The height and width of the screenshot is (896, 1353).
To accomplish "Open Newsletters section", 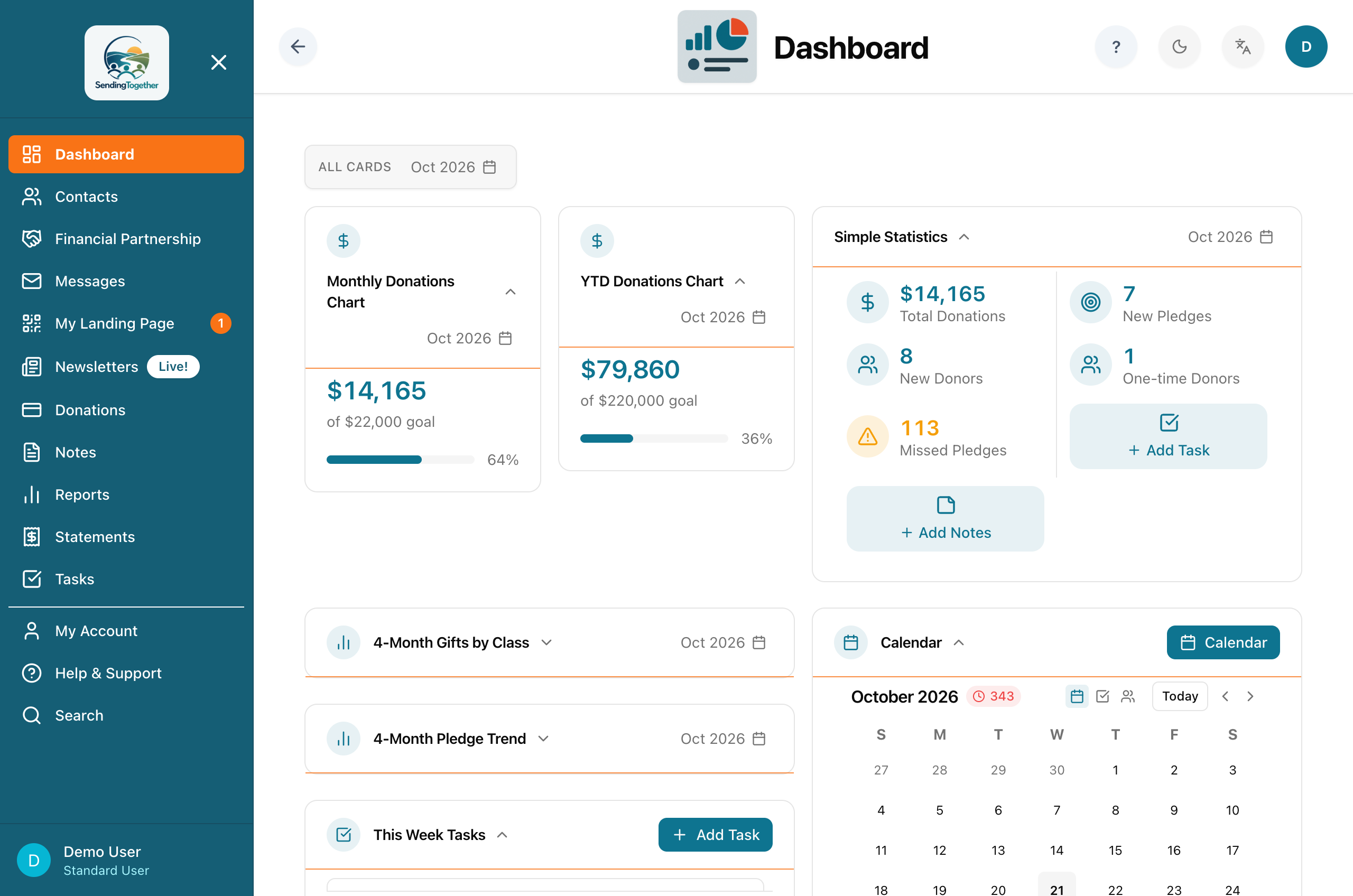I will (x=126, y=367).
